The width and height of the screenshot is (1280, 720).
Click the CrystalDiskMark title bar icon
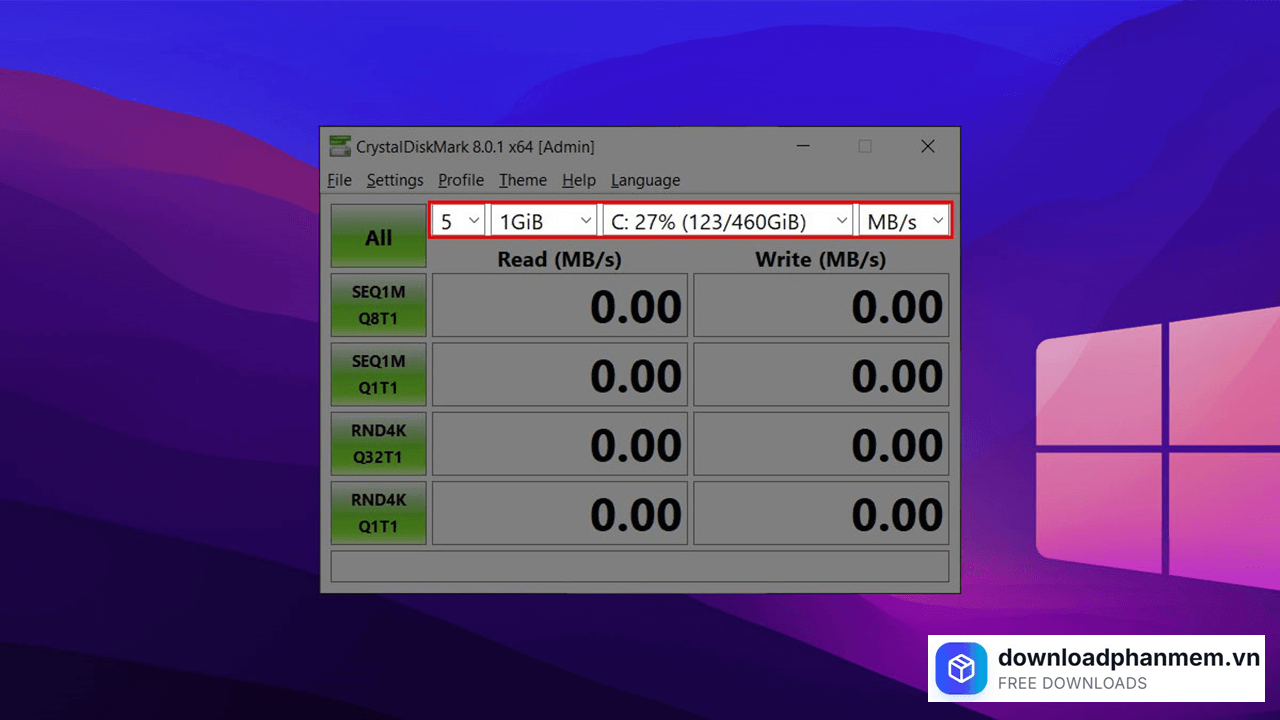[x=340, y=147]
